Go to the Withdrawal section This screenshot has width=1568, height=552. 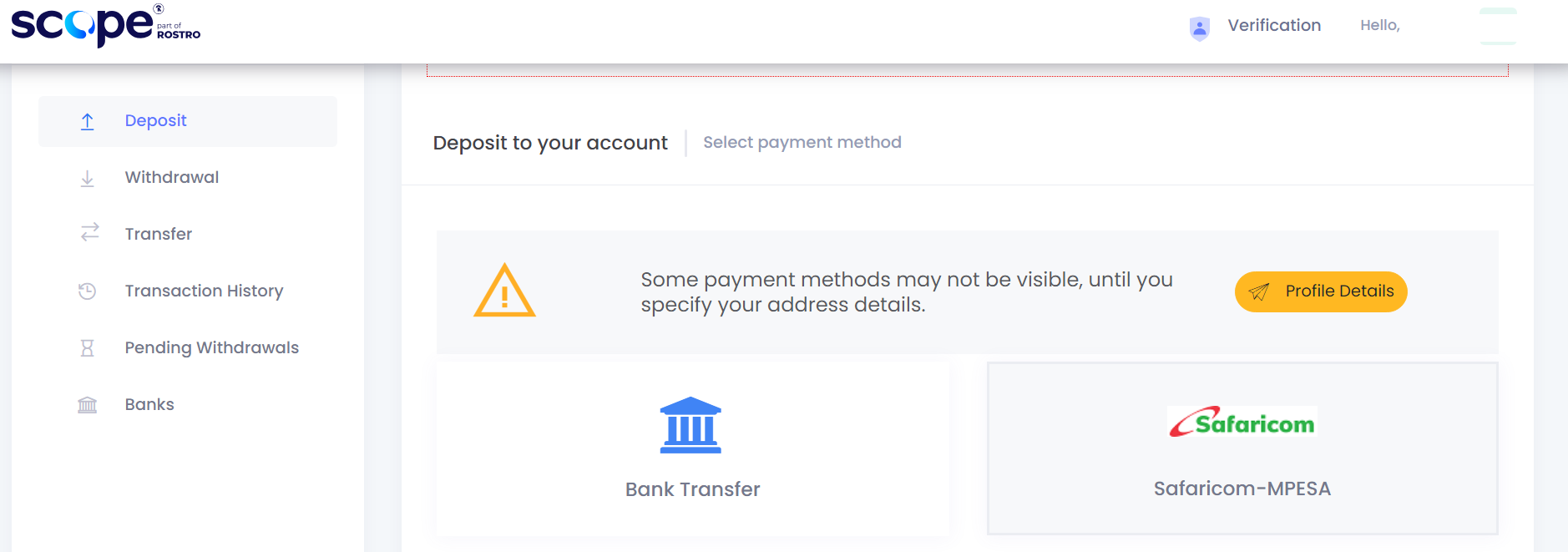(x=172, y=178)
